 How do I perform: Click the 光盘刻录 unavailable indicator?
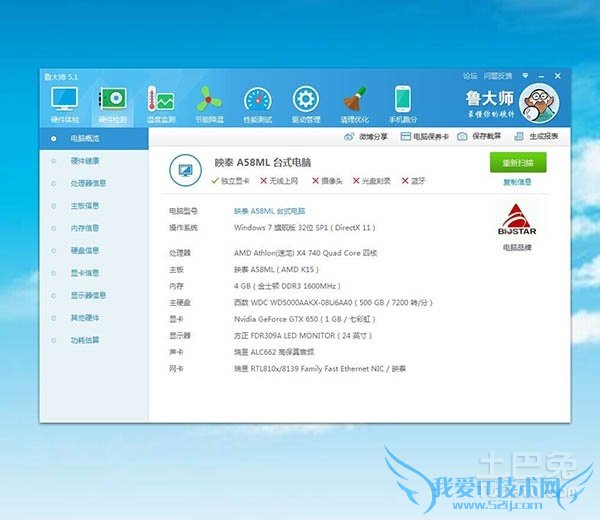[372, 181]
